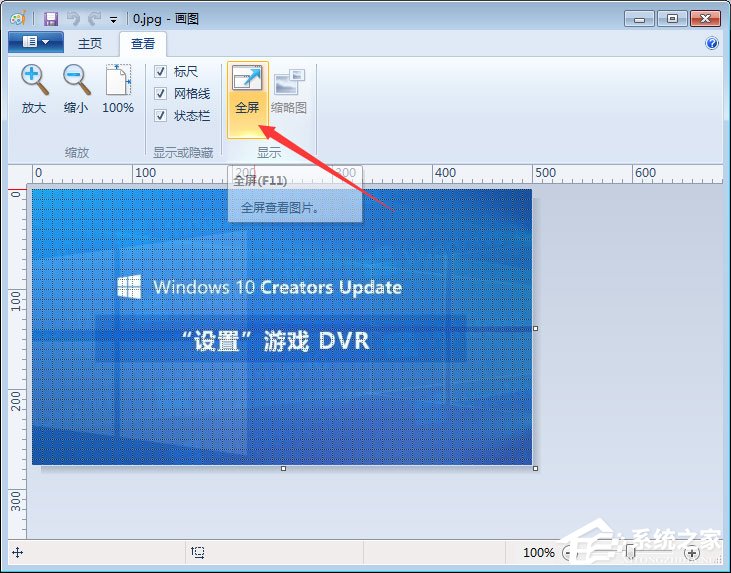This screenshot has width=731, height=573.
Task: Disable the 状态栏 (status bar) checkbox
Action: tap(160, 115)
